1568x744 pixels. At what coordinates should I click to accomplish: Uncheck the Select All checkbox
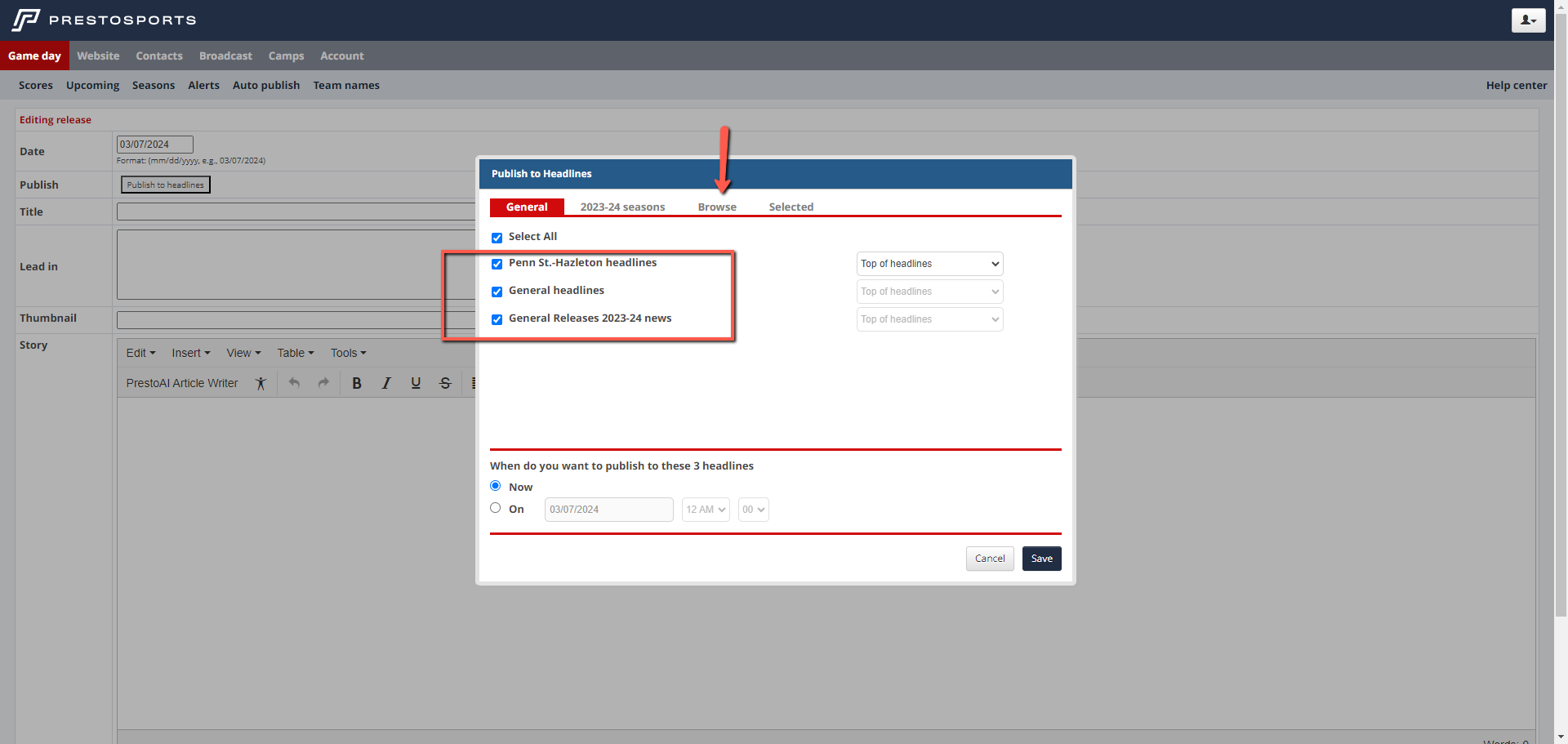coord(497,238)
